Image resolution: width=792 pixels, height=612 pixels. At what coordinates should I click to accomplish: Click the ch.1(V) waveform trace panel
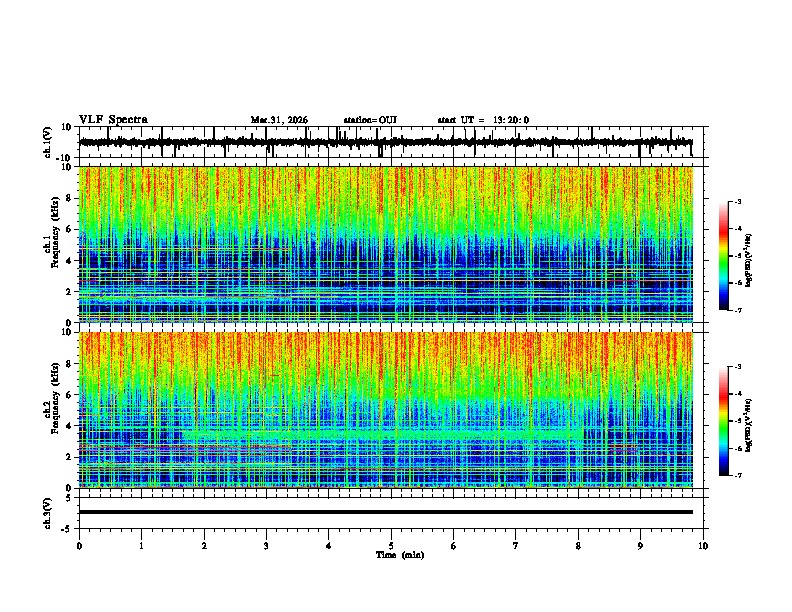click(x=390, y=142)
